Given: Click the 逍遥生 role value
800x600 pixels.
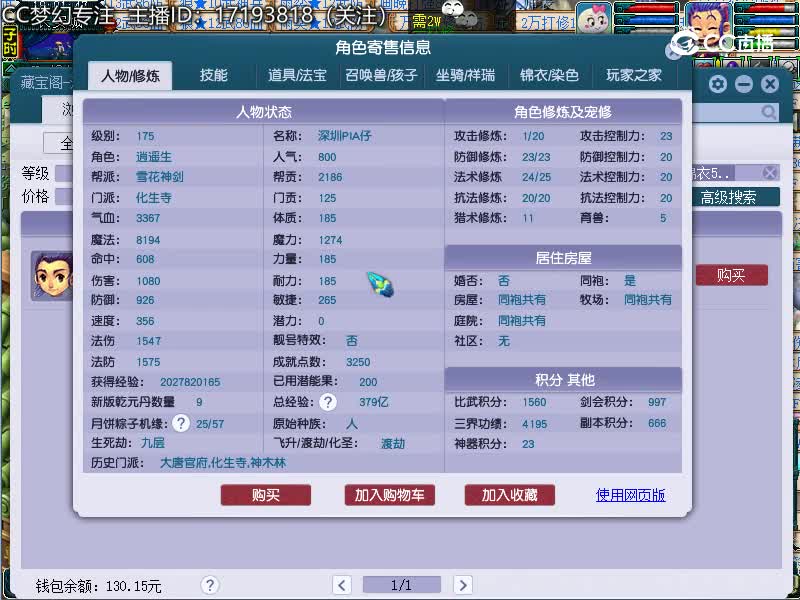Looking at the screenshot, I should pos(154,157).
